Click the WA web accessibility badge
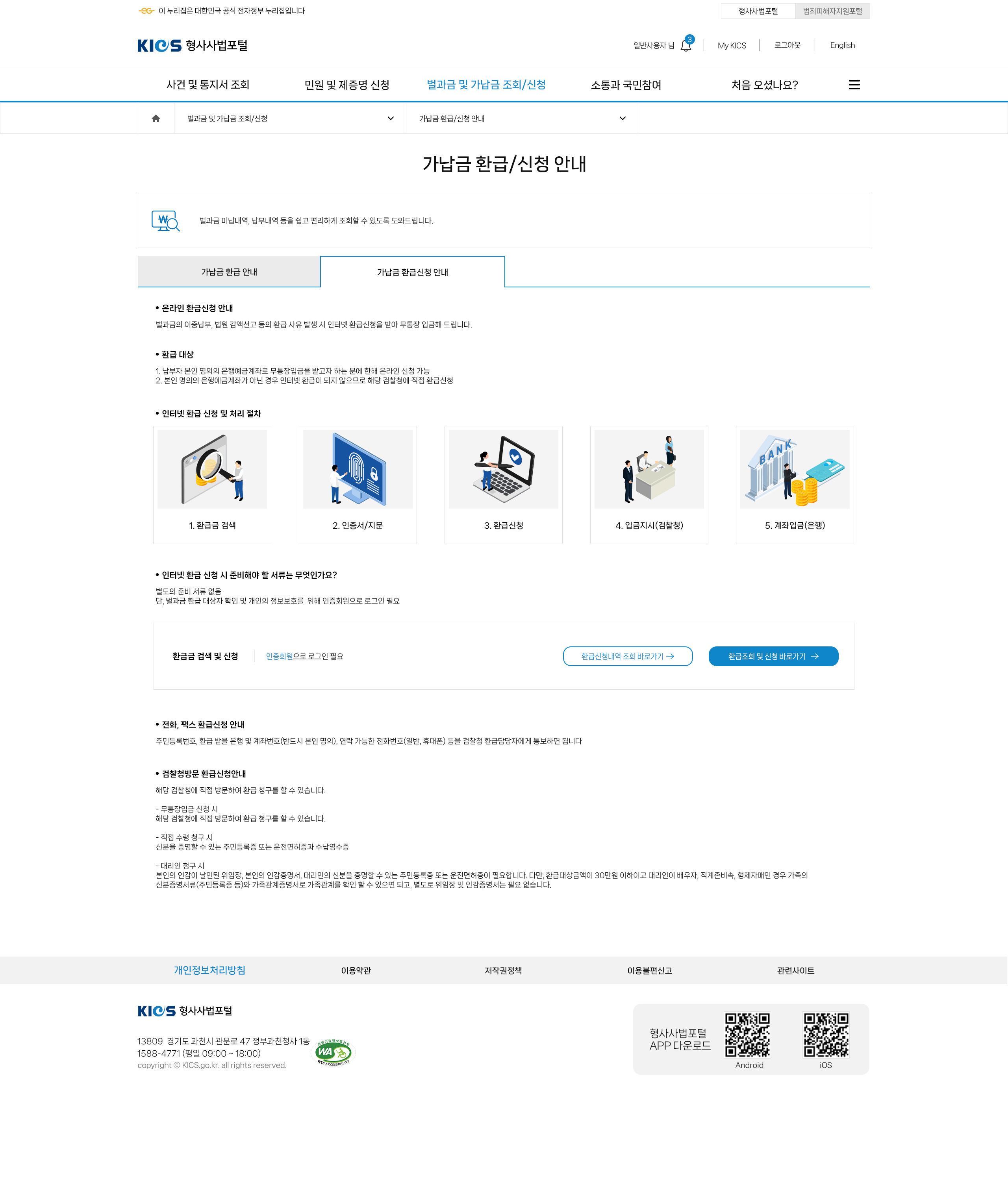1008x1181 pixels. point(334,1052)
